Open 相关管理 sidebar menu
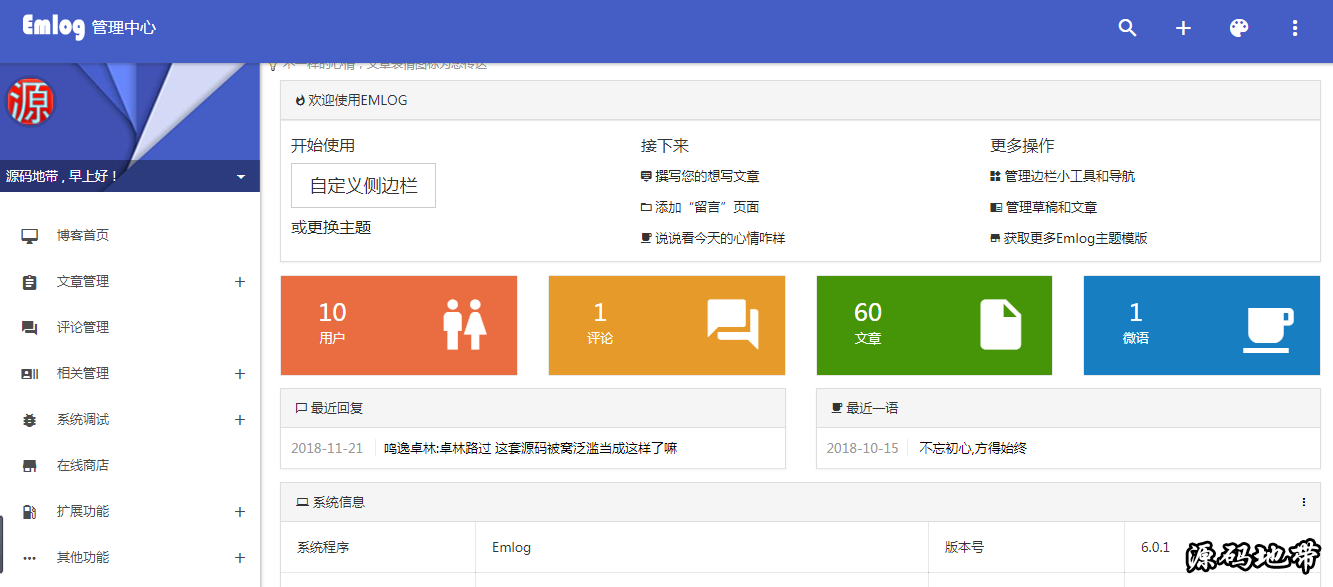The width and height of the screenshot is (1333, 587). pos(83,374)
